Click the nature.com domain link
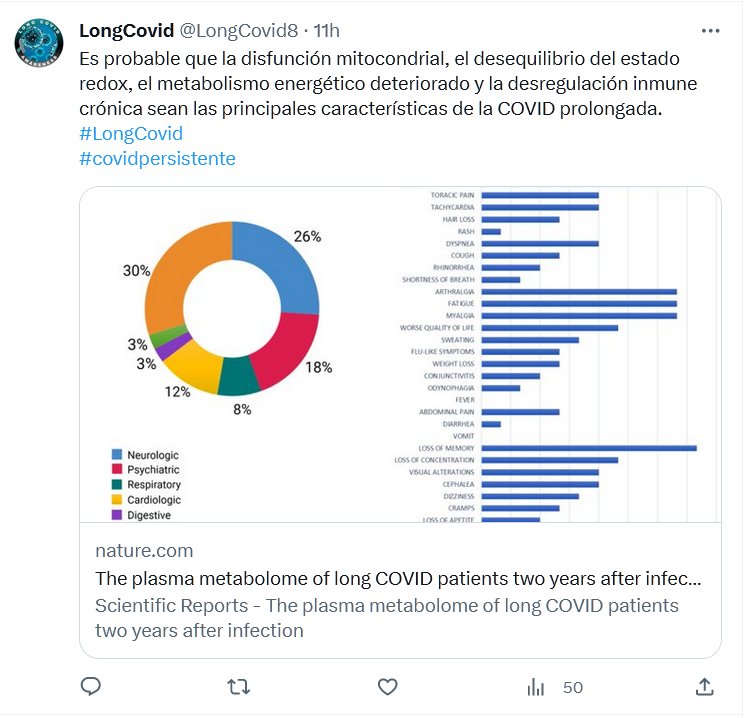 click(x=144, y=551)
